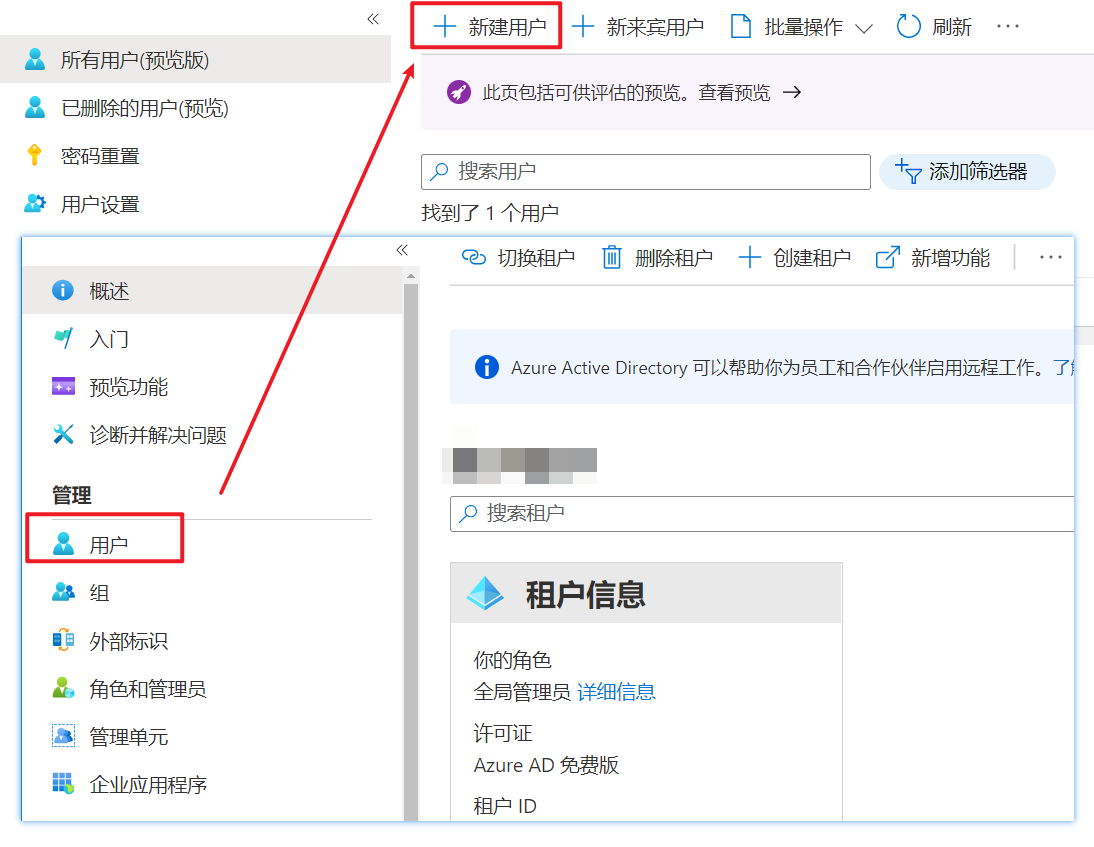Open 概述 in the tenant sidebar

point(109,291)
